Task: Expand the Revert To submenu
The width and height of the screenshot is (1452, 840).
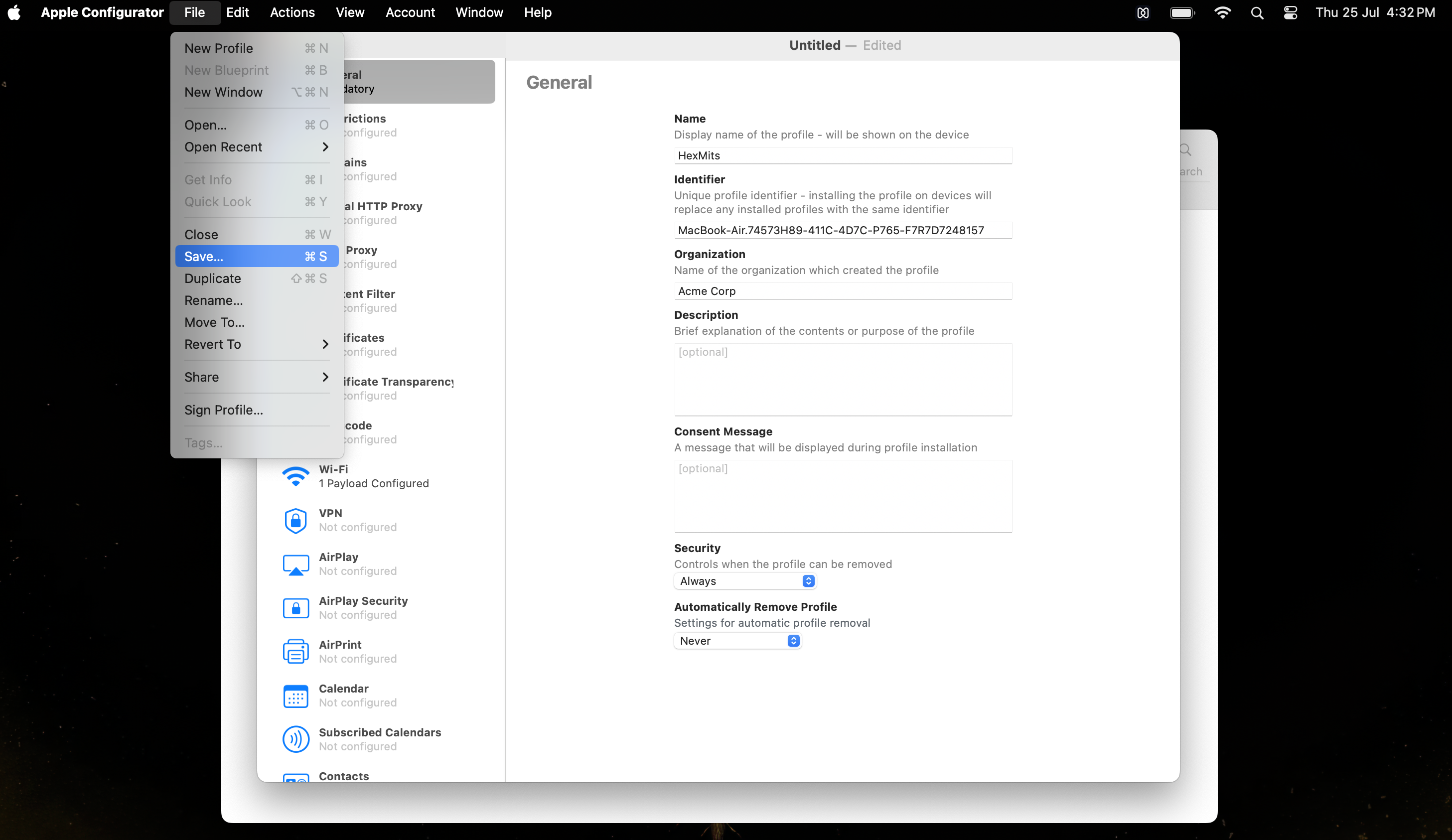Action: click(x=257, y=344)
